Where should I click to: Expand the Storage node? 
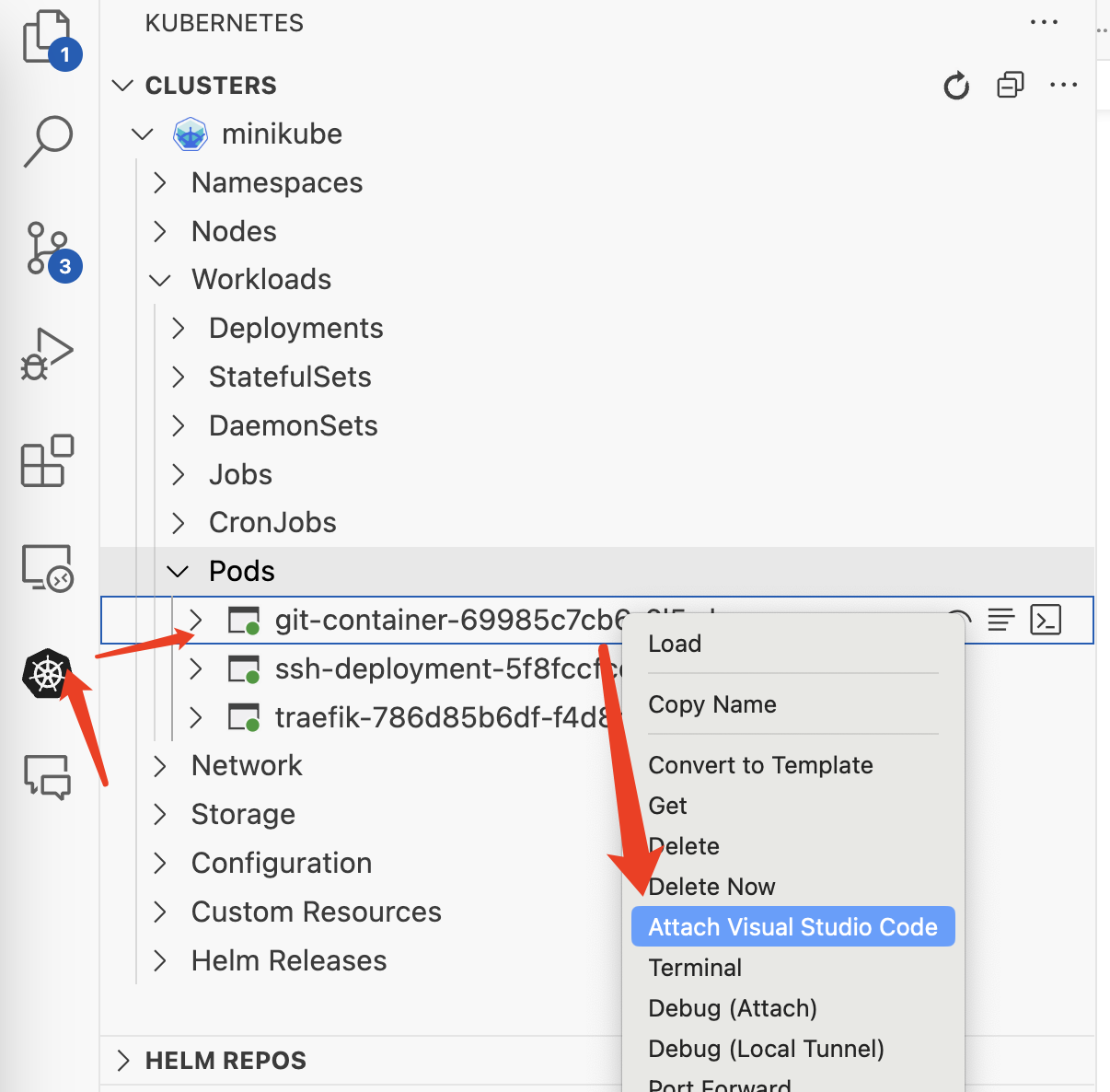[x=160, y=814]
